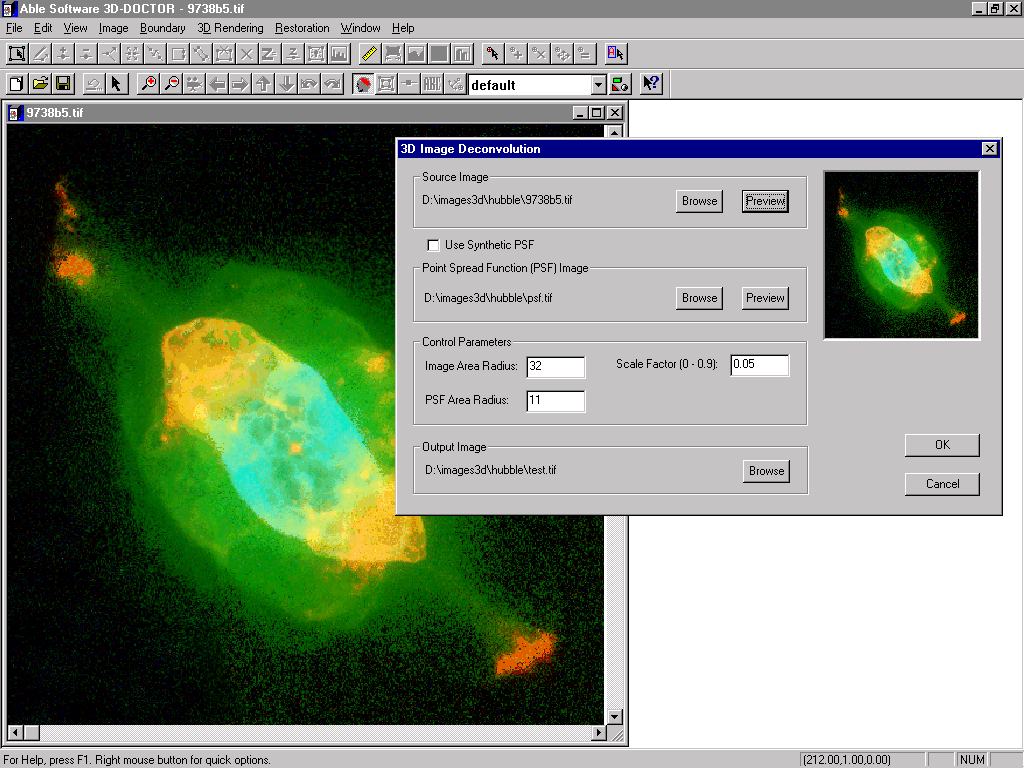Save using the floppy disk icon
Viewport: 1024px width, 768px height.
pos(63,84)
